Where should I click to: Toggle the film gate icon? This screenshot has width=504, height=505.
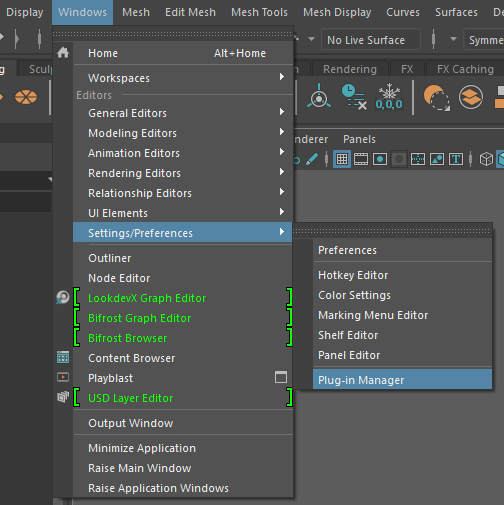[x=361, y=159]
